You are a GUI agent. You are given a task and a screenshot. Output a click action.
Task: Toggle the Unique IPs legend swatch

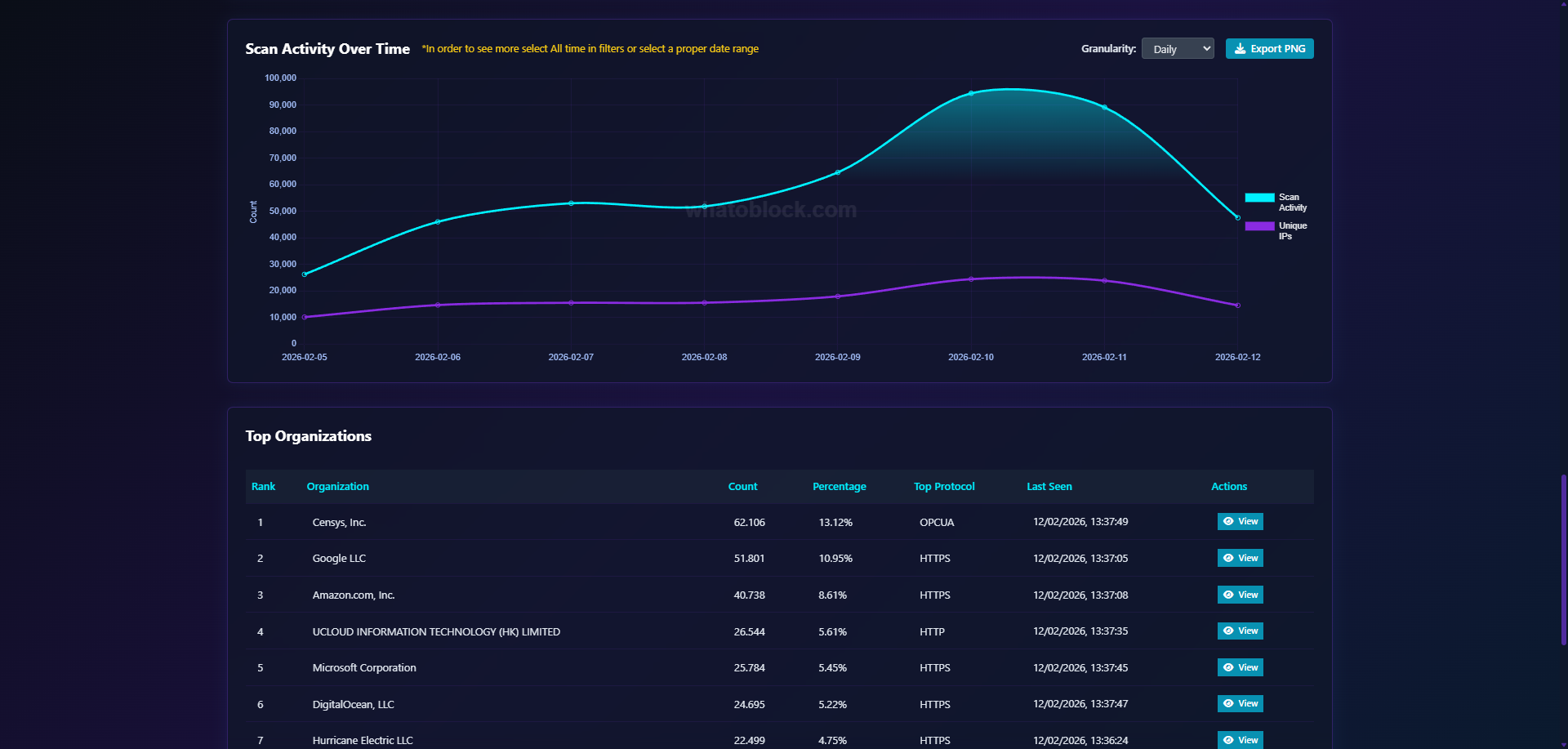(x=1259, y=226)
